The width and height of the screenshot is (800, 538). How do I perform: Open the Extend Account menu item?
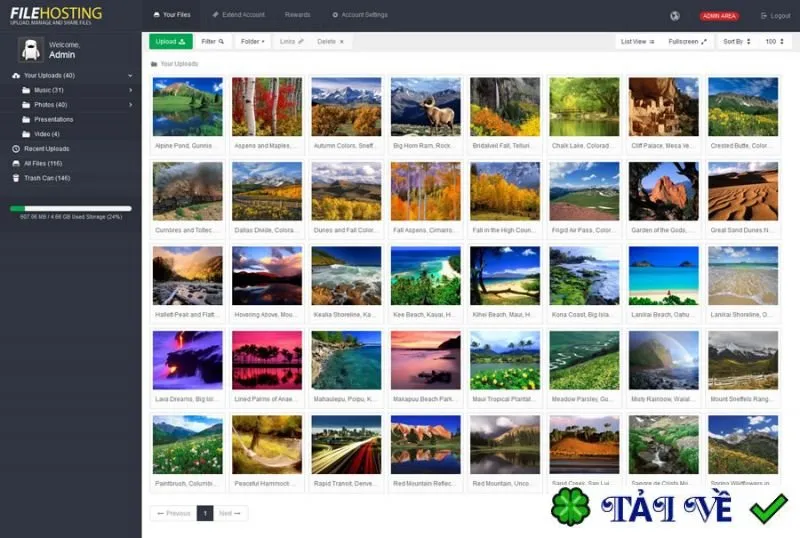point(239,15)
